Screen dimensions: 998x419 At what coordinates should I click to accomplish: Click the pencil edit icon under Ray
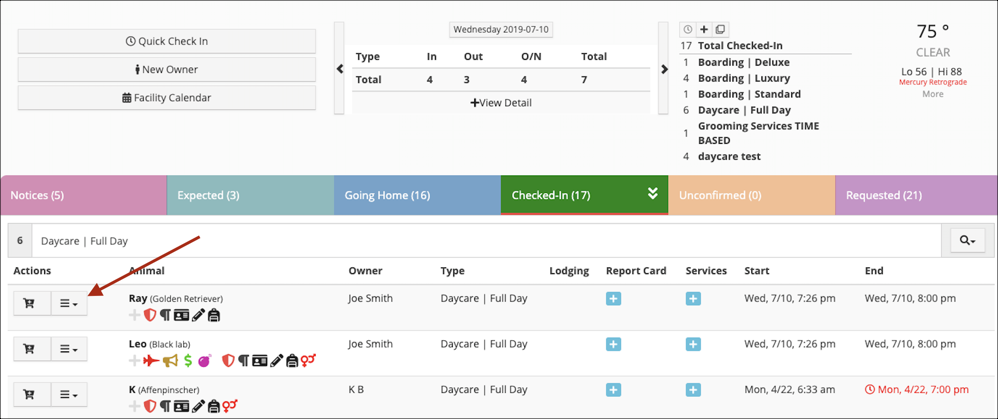[199, 315]
